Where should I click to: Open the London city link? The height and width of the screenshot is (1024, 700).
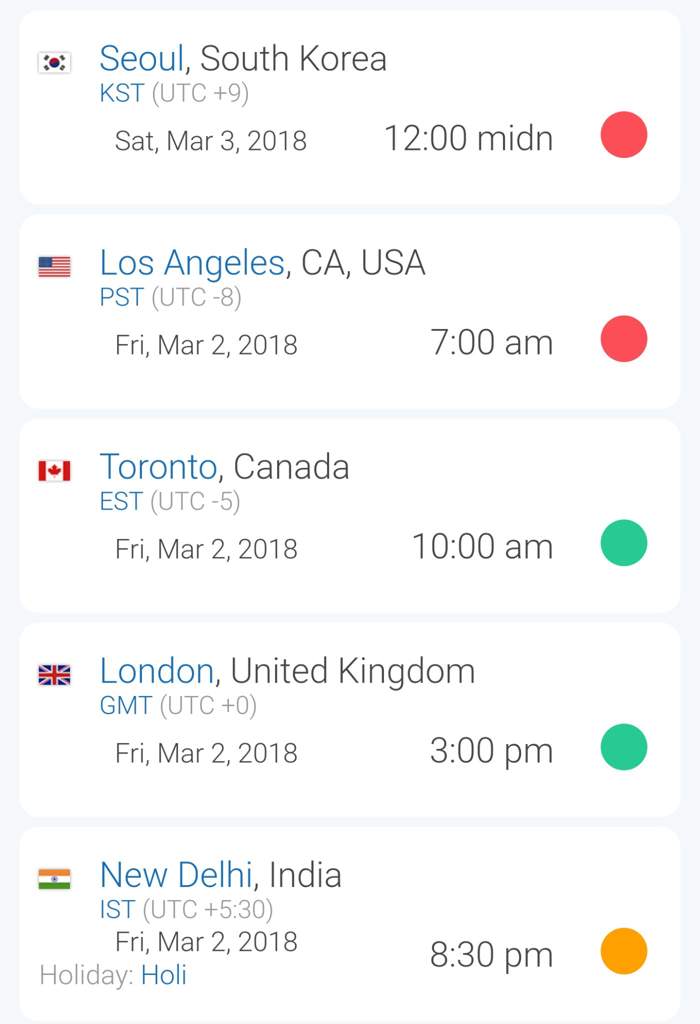[157, 671]
